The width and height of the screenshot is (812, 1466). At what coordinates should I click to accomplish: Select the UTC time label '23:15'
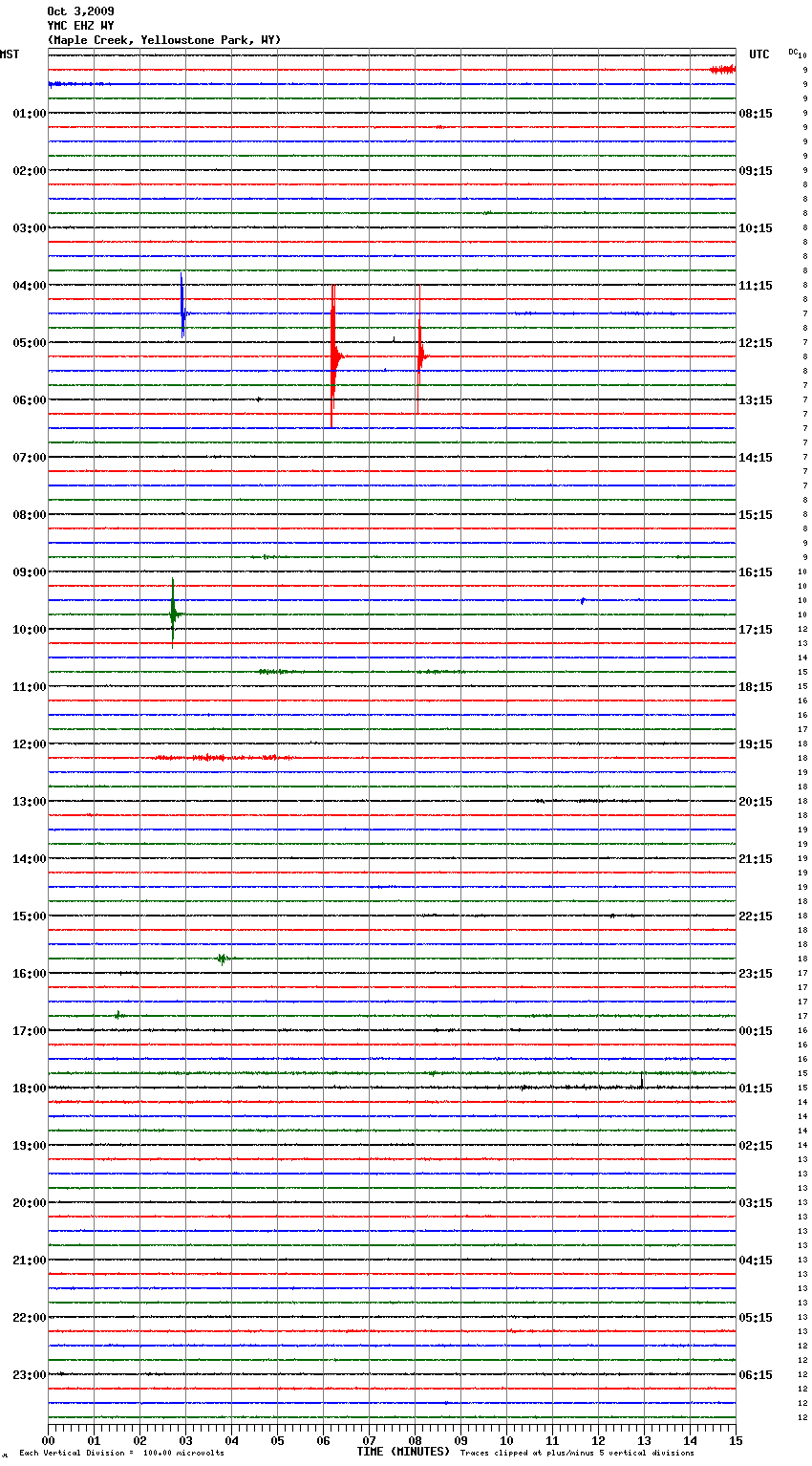pyautogui.click(x=756, y=974)
